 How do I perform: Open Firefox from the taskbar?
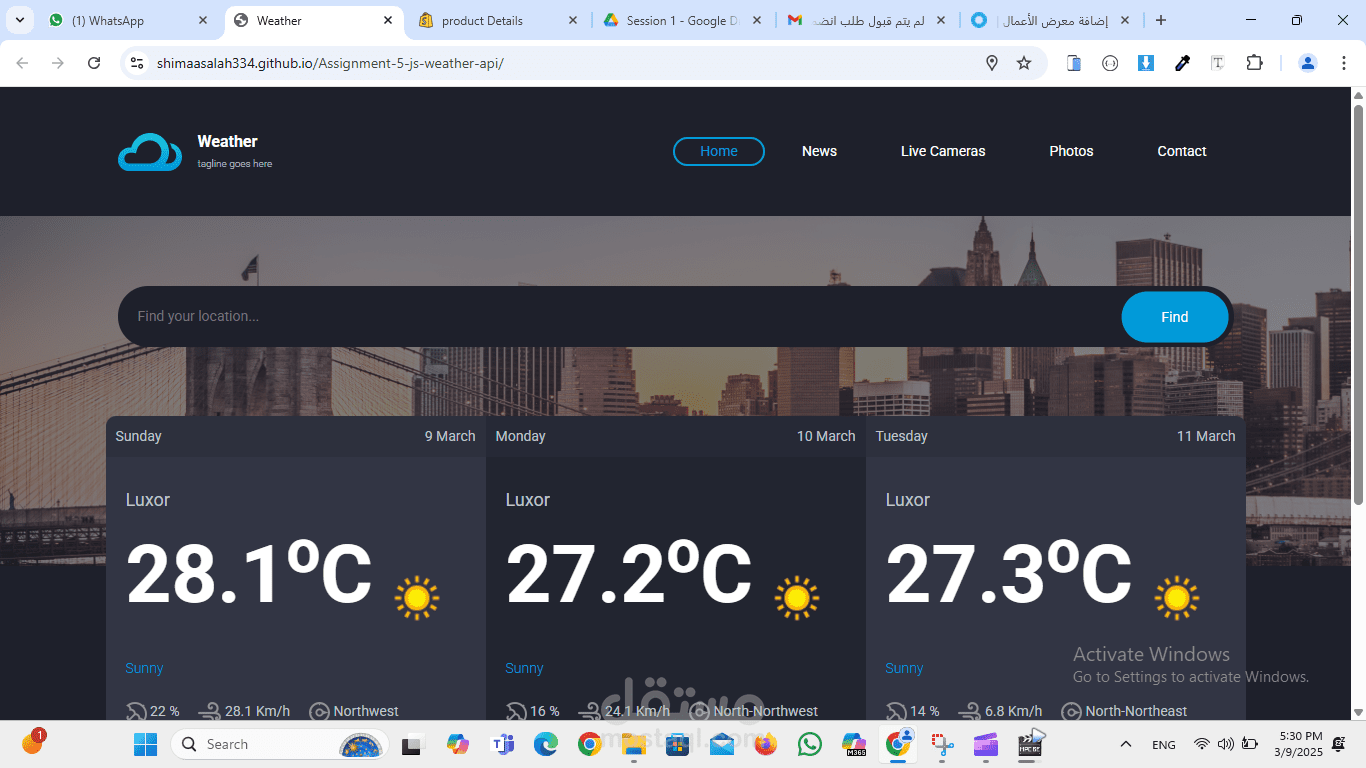click(766, 744)
